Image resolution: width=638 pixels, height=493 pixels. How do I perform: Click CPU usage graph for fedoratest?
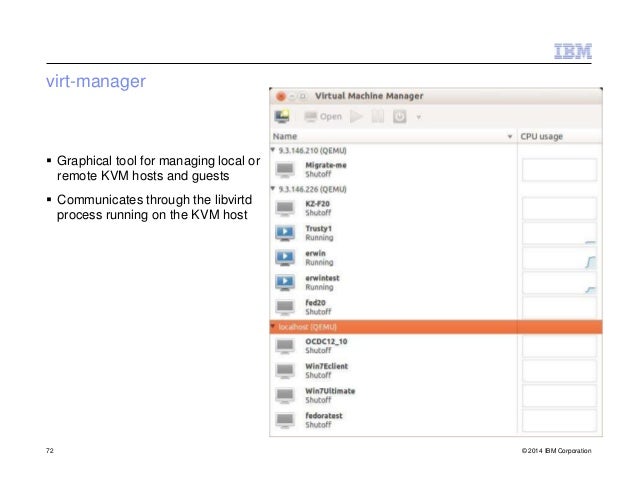click(x=559, y=421)
